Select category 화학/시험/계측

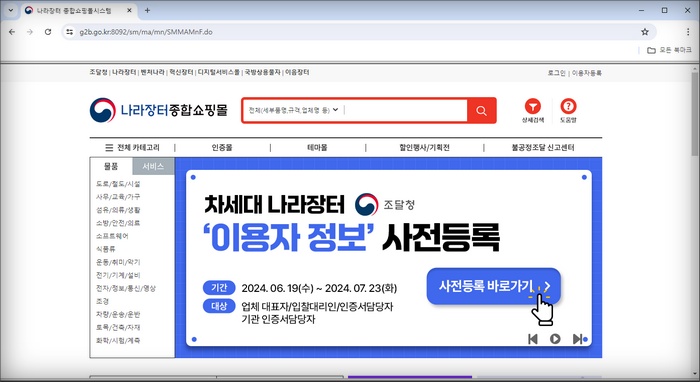[x=118, y=340]
